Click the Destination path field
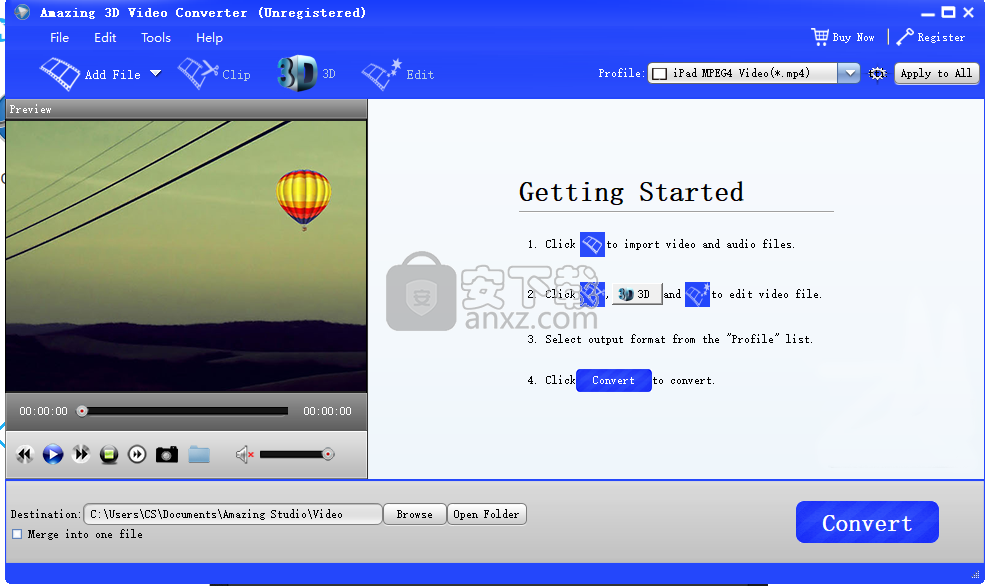988x586 pixels. [x=233, y=514]
